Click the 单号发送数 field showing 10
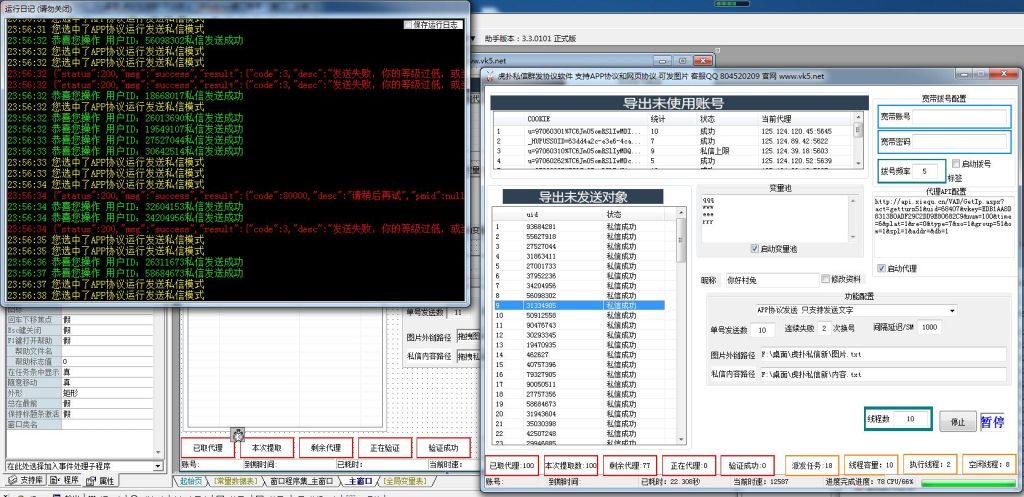Viewport: 1024px width, 497px height. (762, 330)
